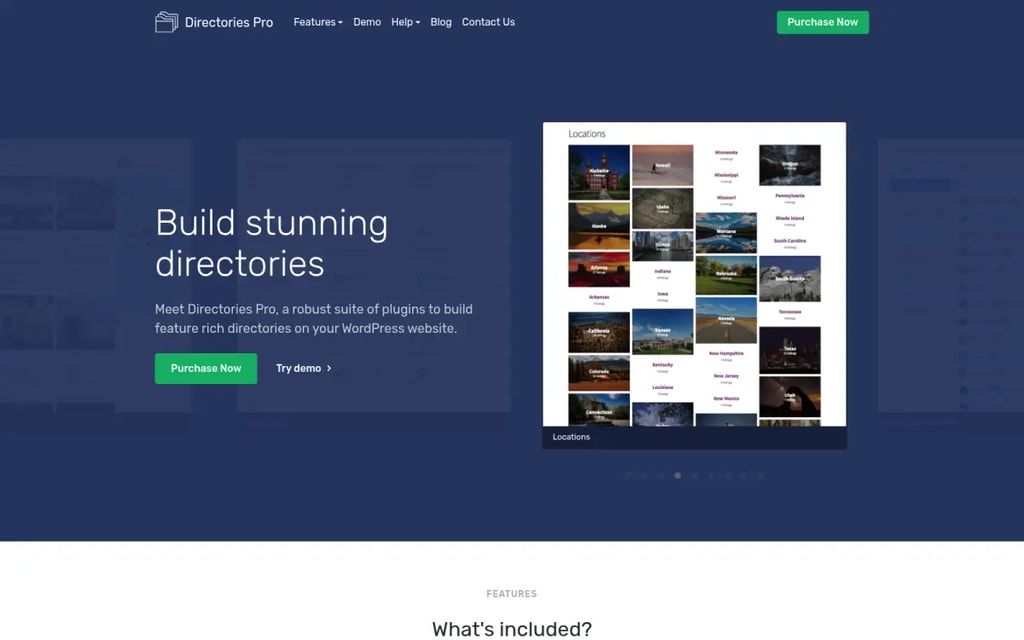This screenshot has height=640, width=1024.
Task: Select the highlighted active carousel dot
Action: click(678, 475)
